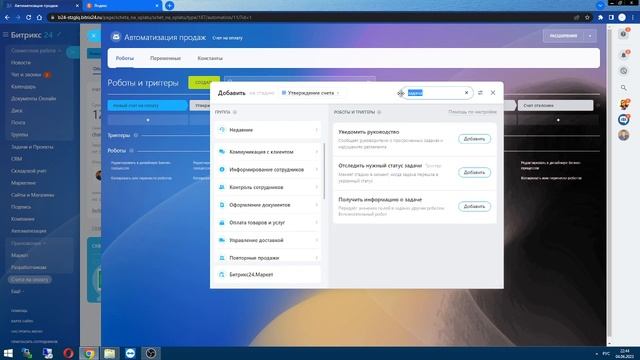This screenshot has width=640, height=360.
Task: Open Календарь in the left sidebar
Action: coord(23,87)
